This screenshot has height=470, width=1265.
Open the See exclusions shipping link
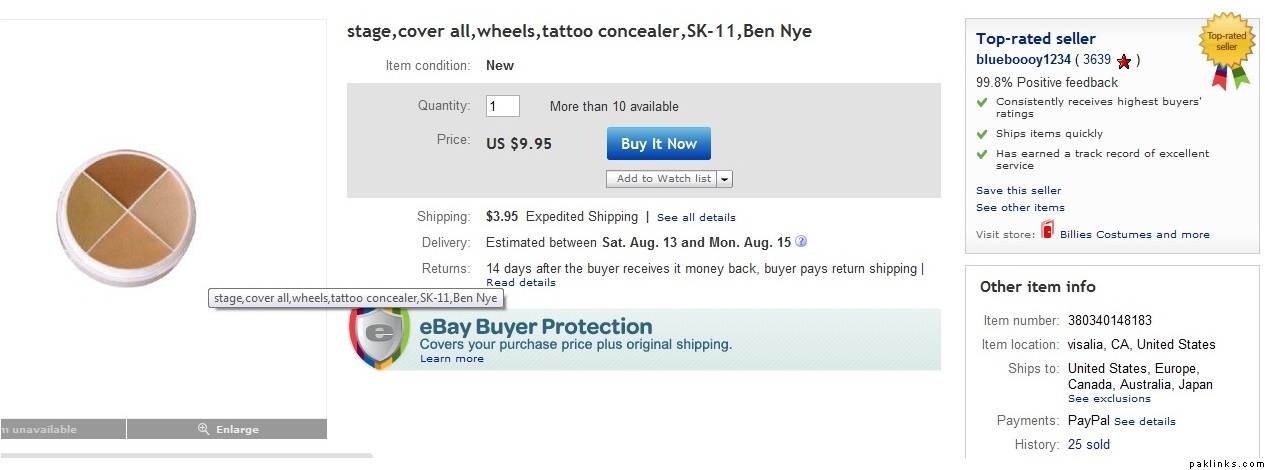(x=1109, y=399)
